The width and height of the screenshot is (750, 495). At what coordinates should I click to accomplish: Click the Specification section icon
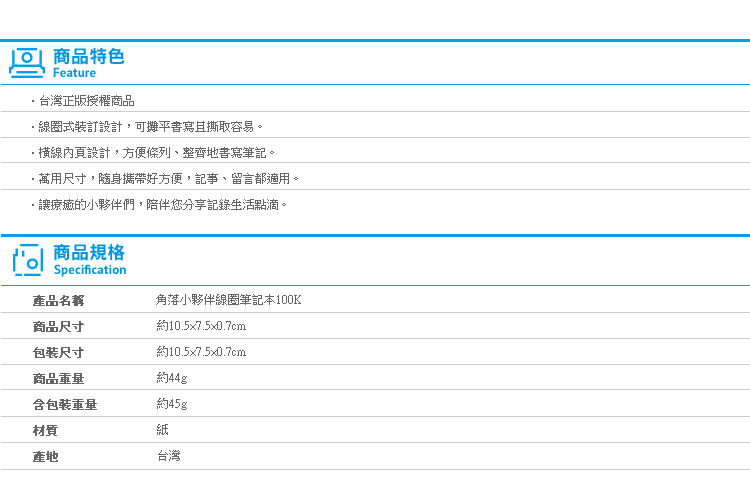(28, 260)
